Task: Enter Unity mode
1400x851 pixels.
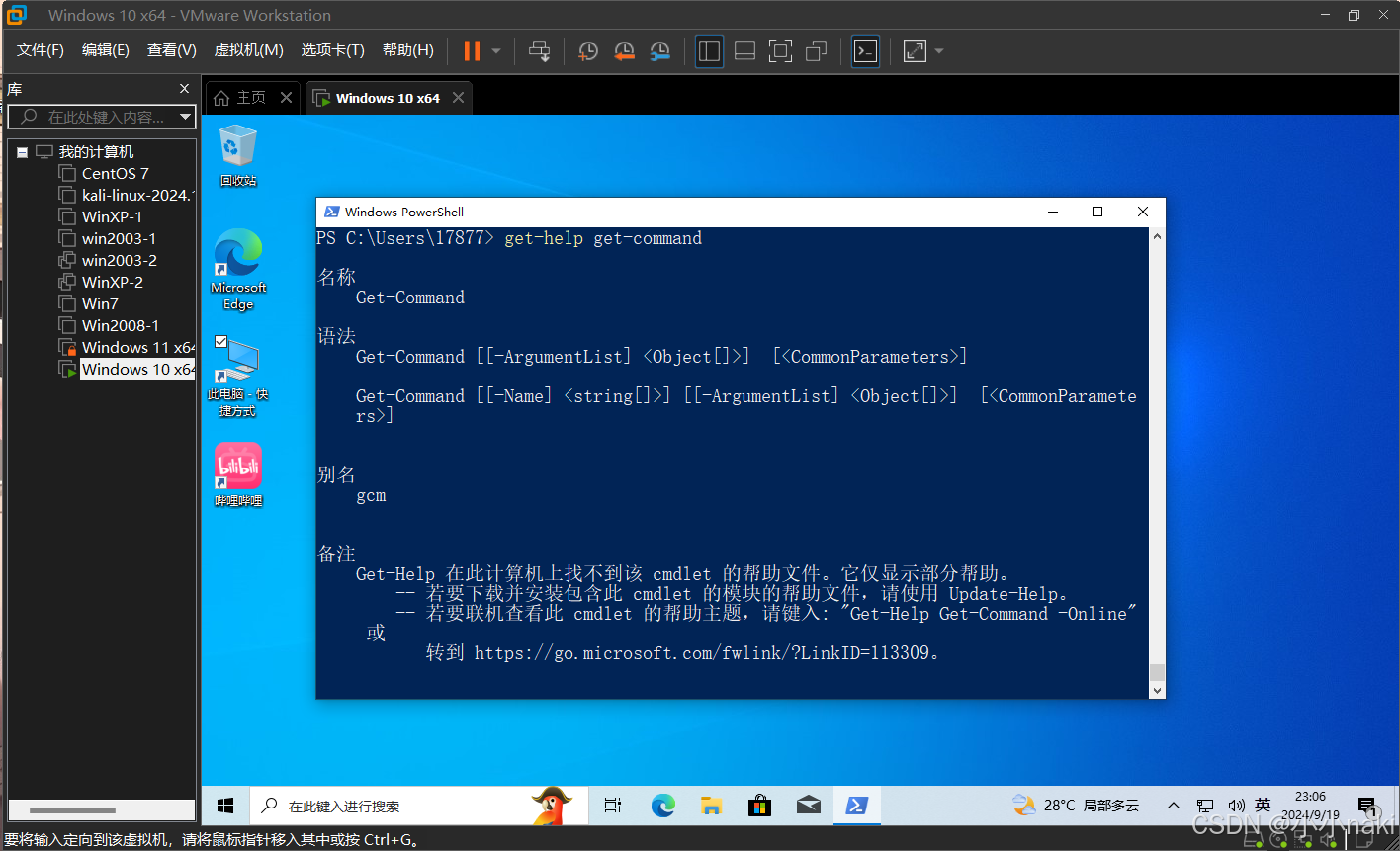Action: point(816,50)
